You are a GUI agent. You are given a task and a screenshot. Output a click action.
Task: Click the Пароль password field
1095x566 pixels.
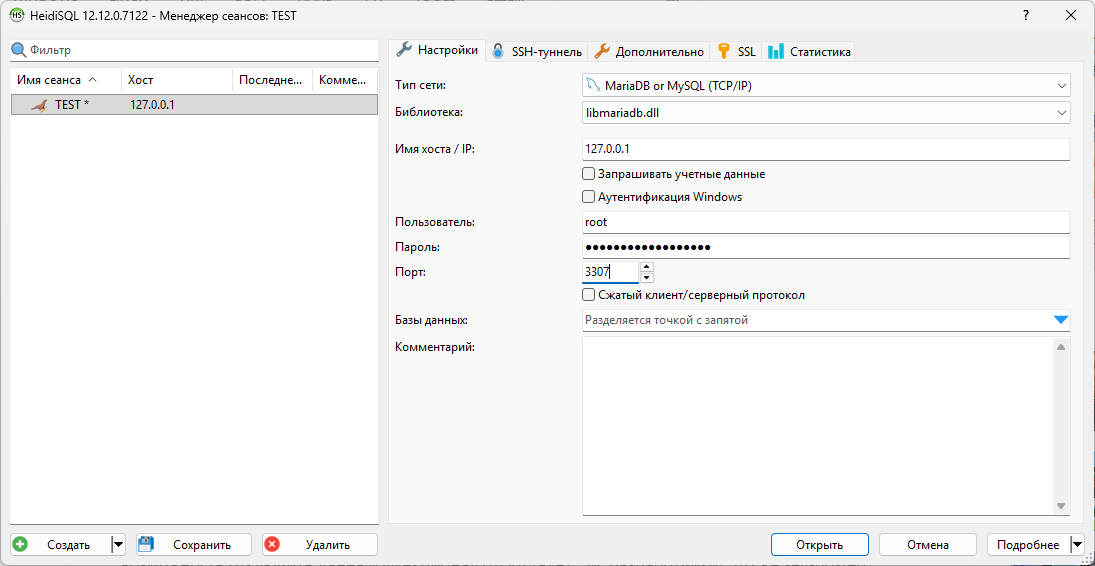click(x=826, y=247)
